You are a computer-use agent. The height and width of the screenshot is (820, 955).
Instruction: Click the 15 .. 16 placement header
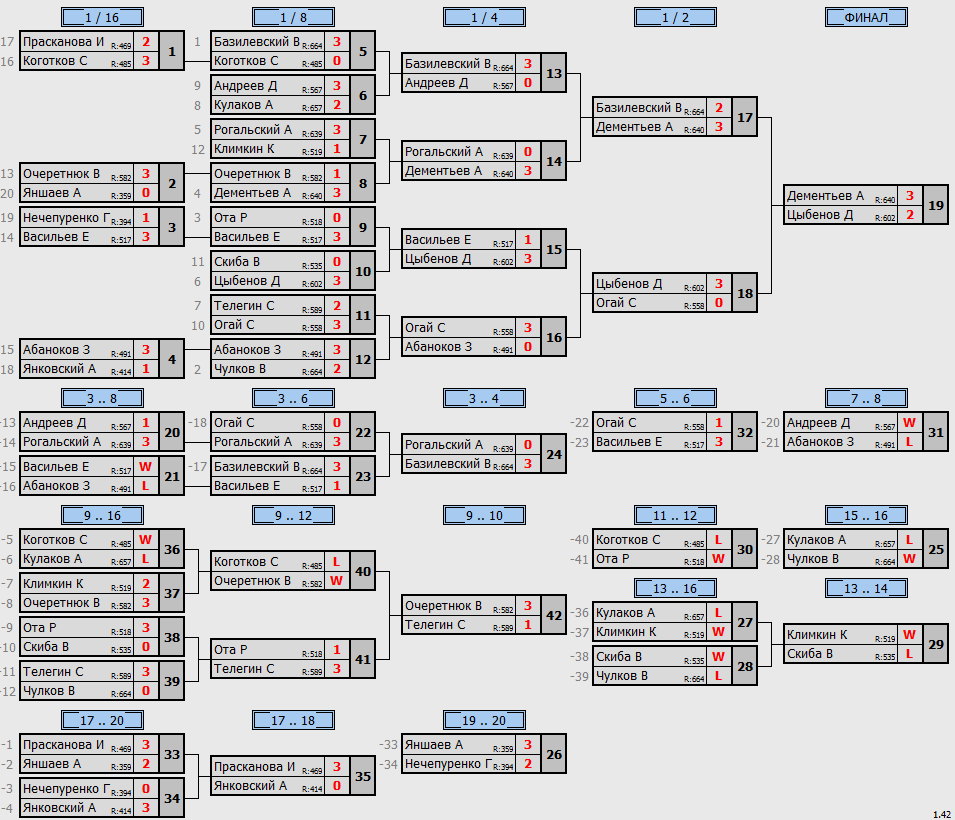(x=866, y=515)
